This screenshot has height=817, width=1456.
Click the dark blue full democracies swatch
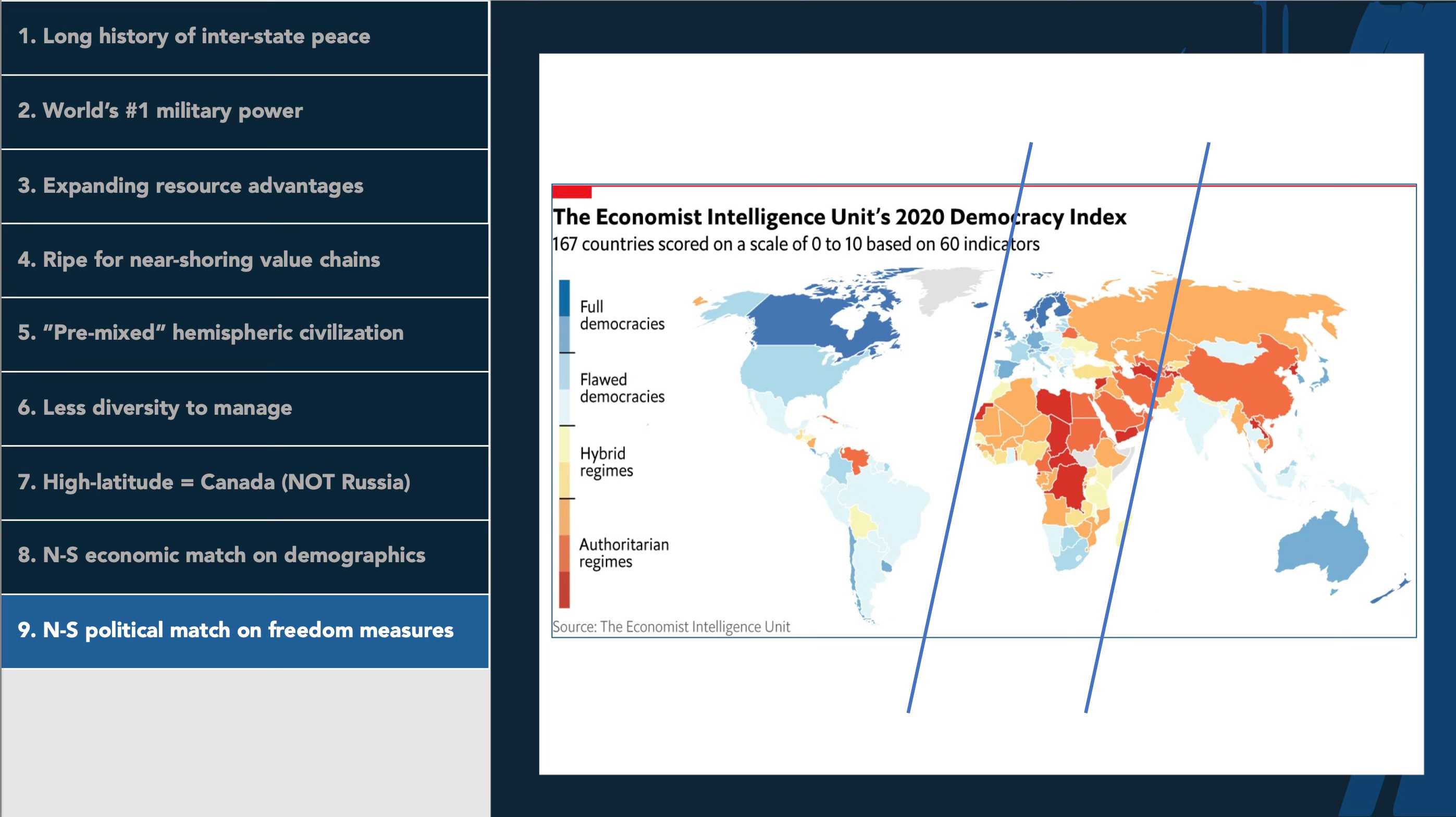tap(564, 298)
